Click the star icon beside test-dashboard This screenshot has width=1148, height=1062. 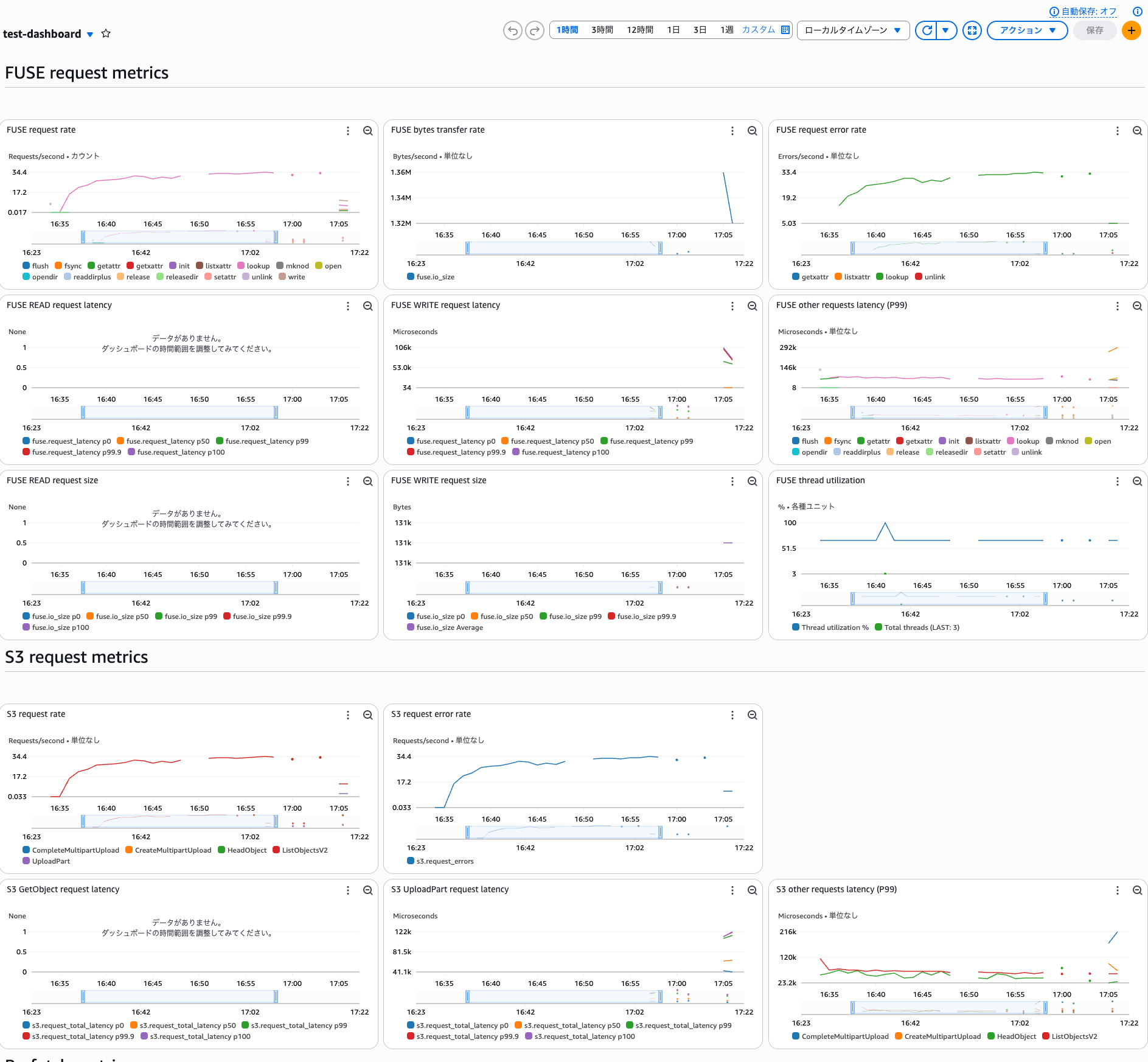105,33
